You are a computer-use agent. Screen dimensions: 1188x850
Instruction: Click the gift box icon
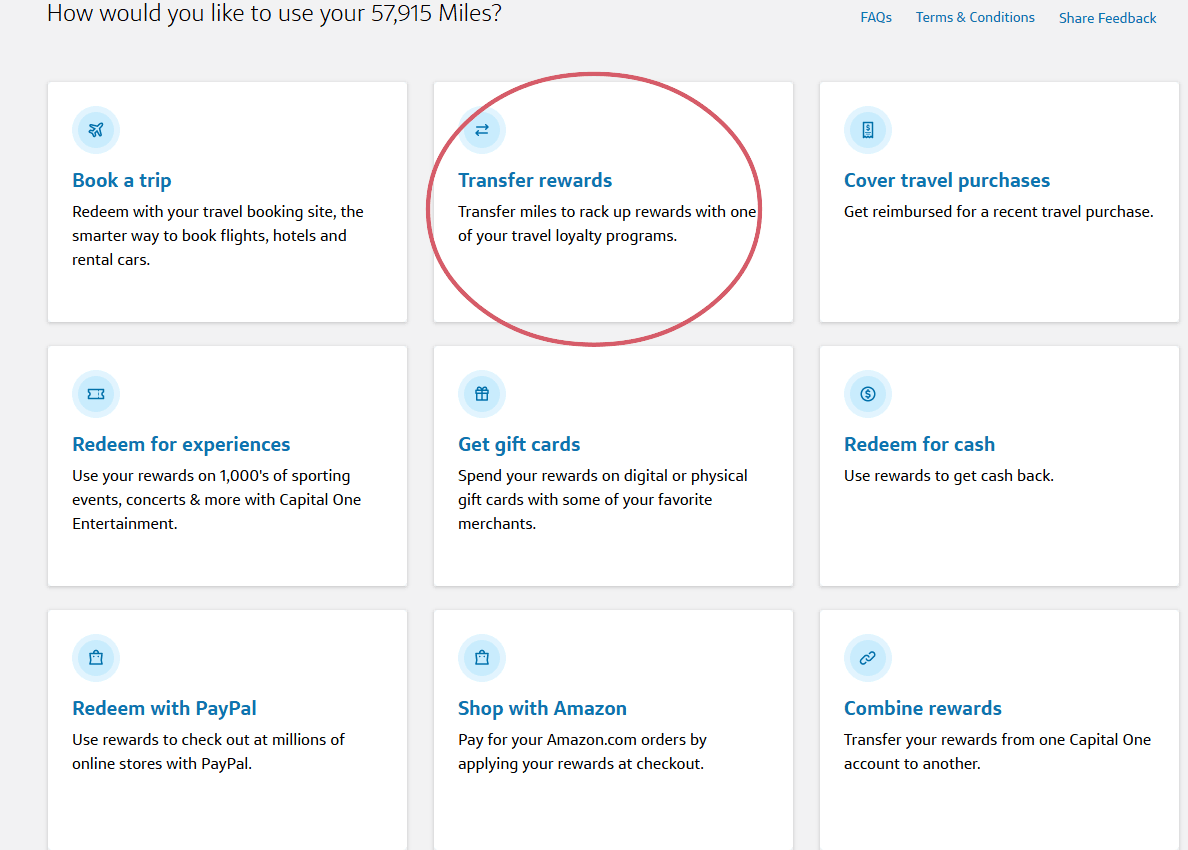(482, 394)
